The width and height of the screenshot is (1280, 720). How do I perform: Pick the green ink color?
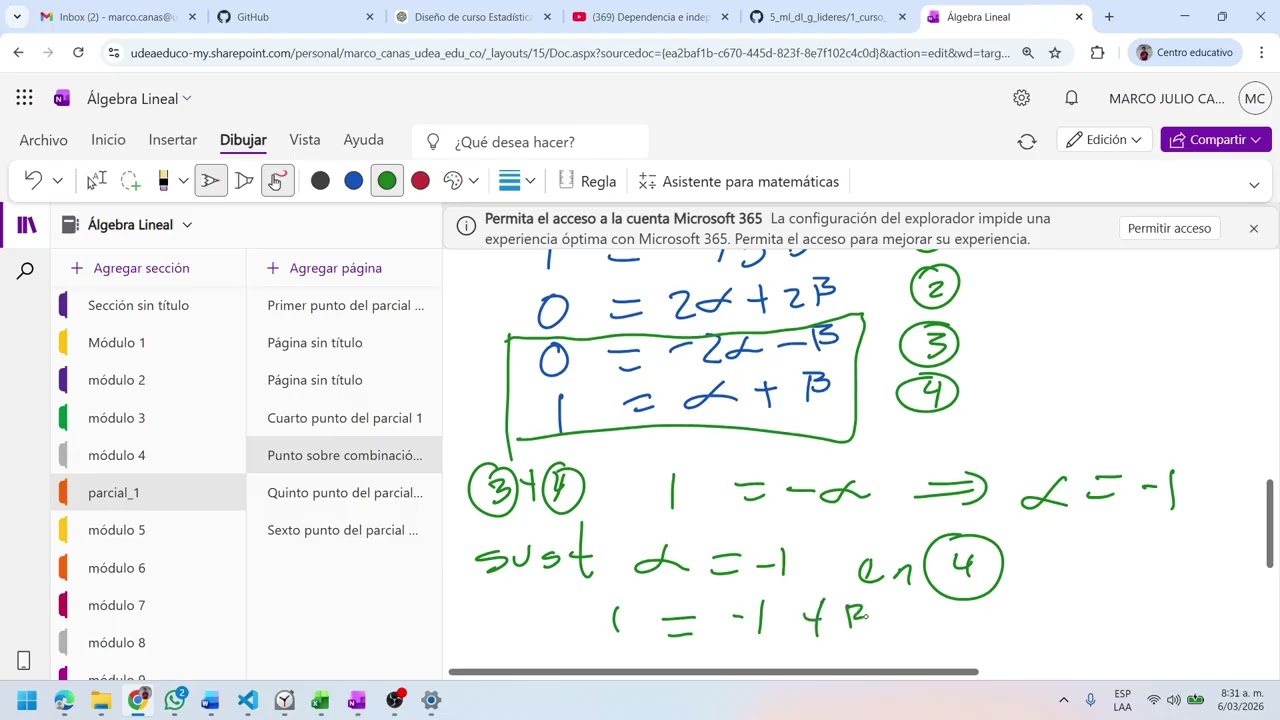pyautogui.click(x=387, y=181)
